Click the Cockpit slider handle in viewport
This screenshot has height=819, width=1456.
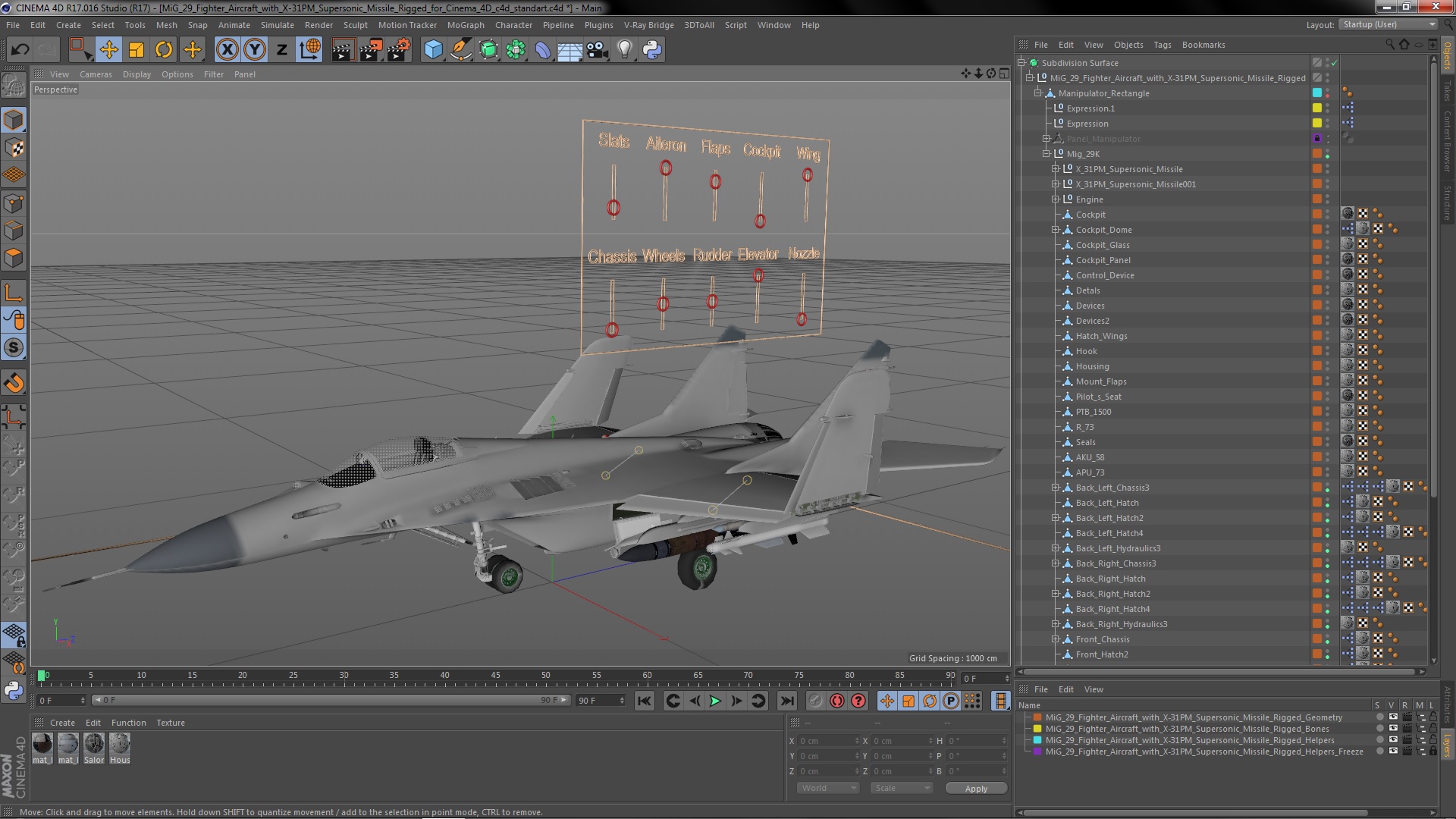[x=760, y=221]
